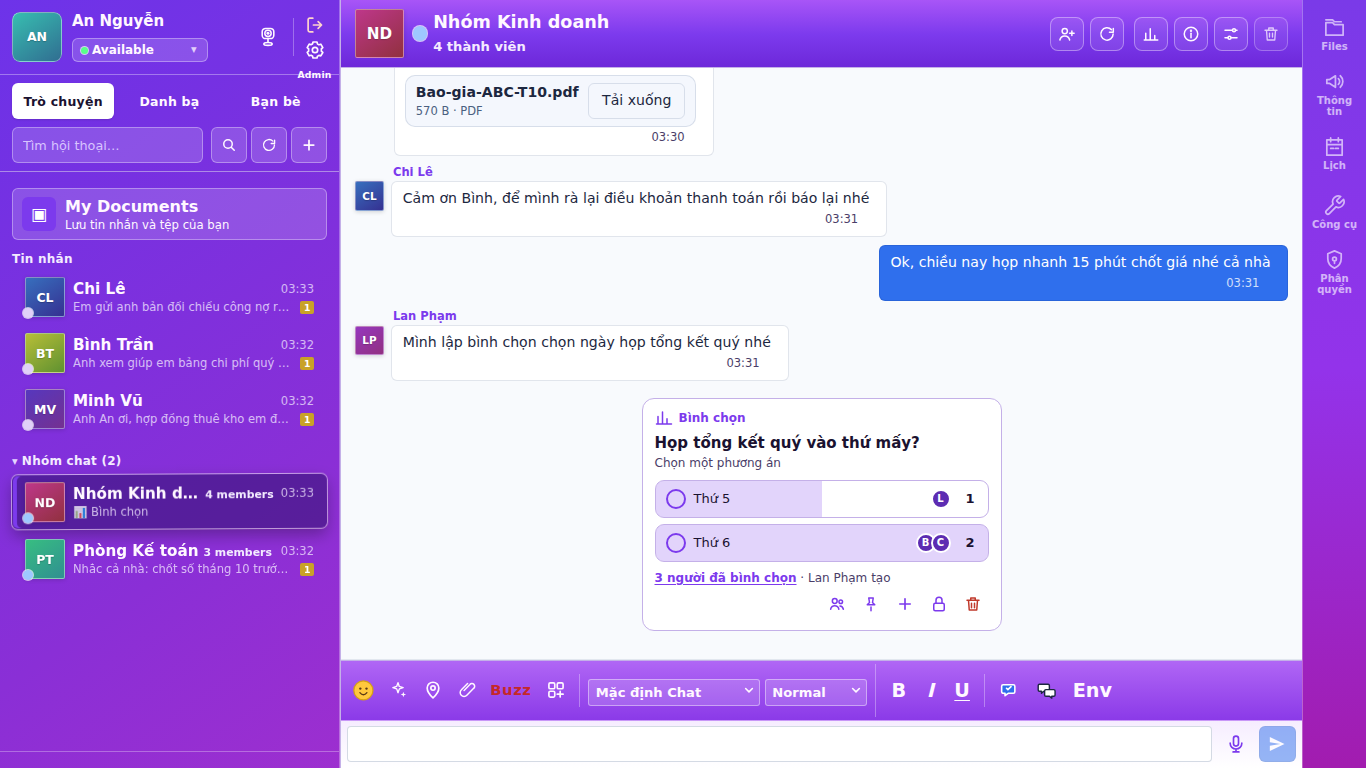This screenshot has width=1366, height=768.
Task: Attach a file with paperclip icon
Action: [x=467, y=690]
